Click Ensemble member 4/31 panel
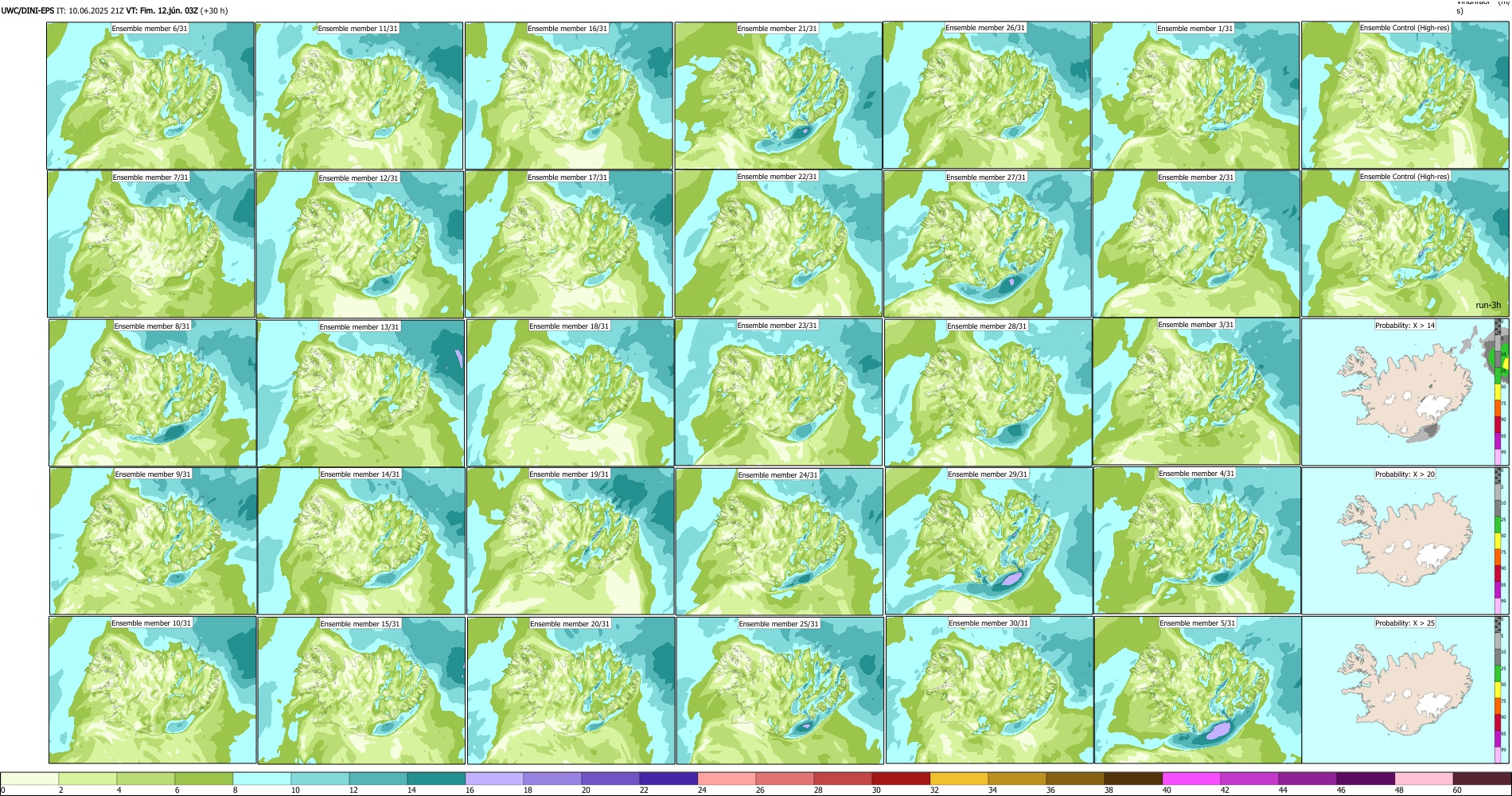This screenshot has width=1512, height=796. click(x=1198, y=541)
